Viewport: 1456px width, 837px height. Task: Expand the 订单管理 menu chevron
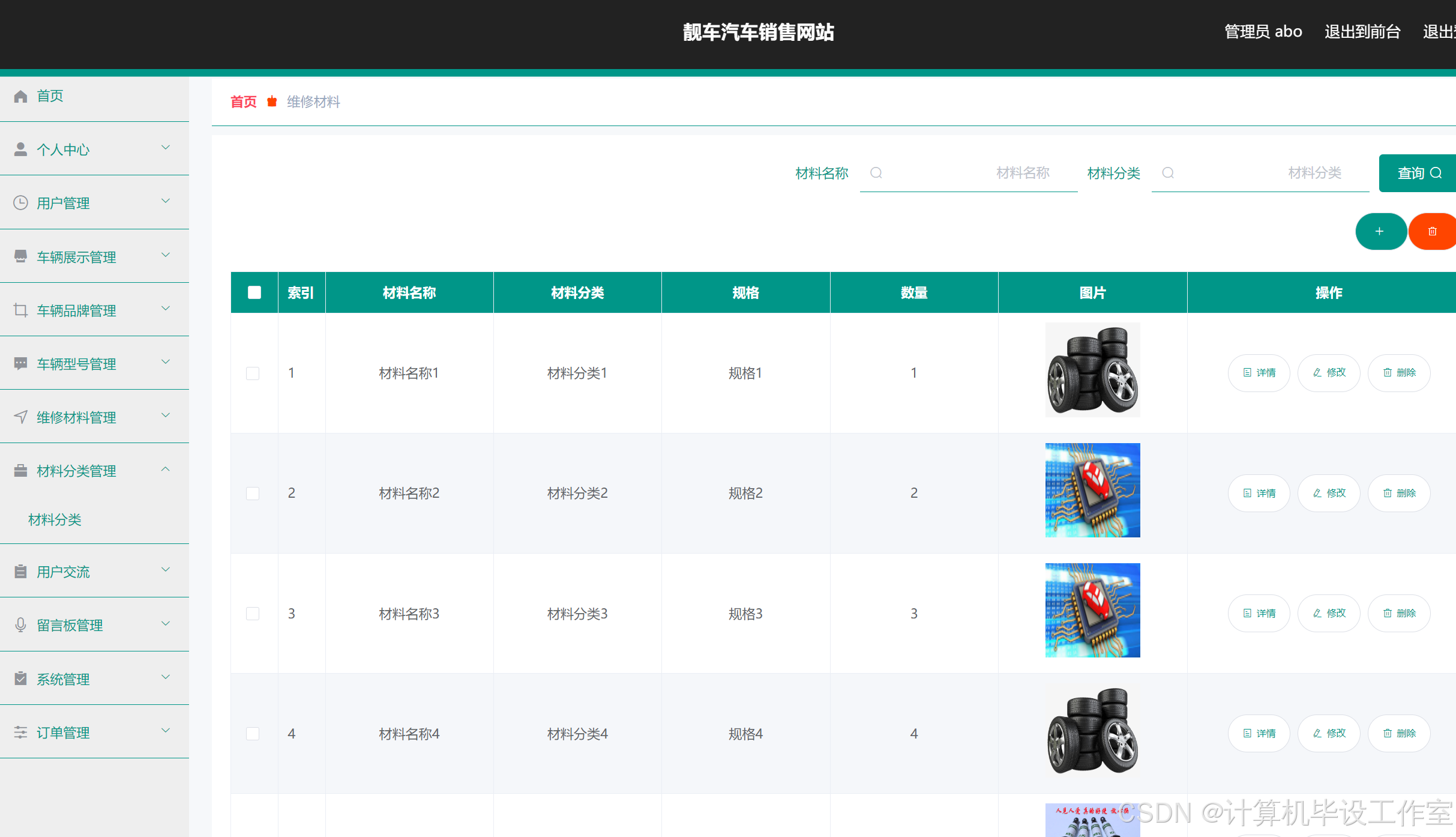[x=166, y=731]
